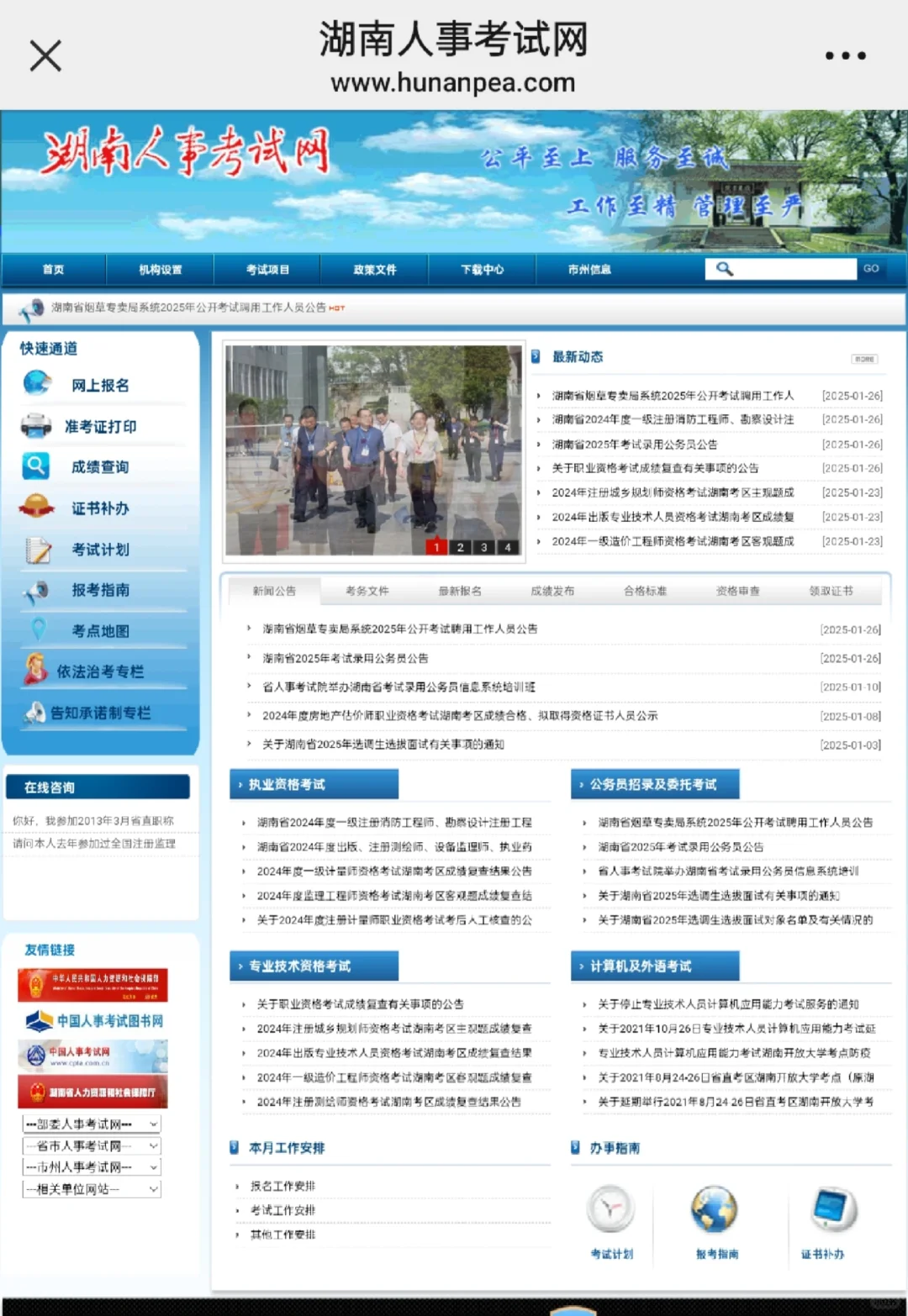Select the magnifier icon for 成绩查询

point(35,466)
